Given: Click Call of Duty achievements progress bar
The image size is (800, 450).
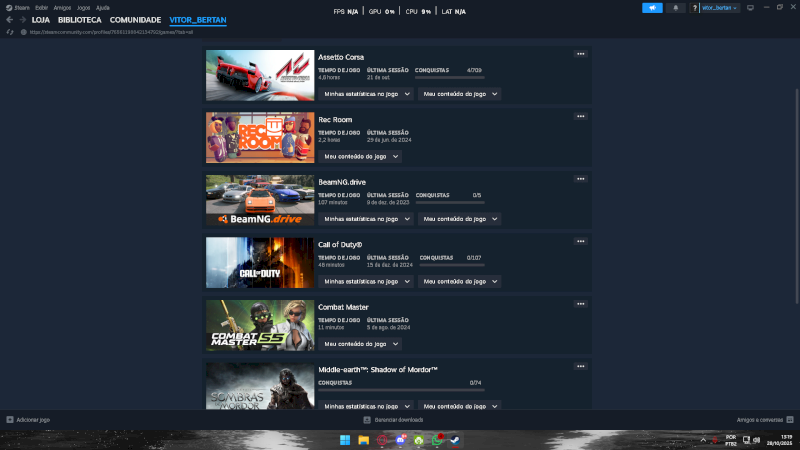Looking at the screenshot, I should pos(452,265).
